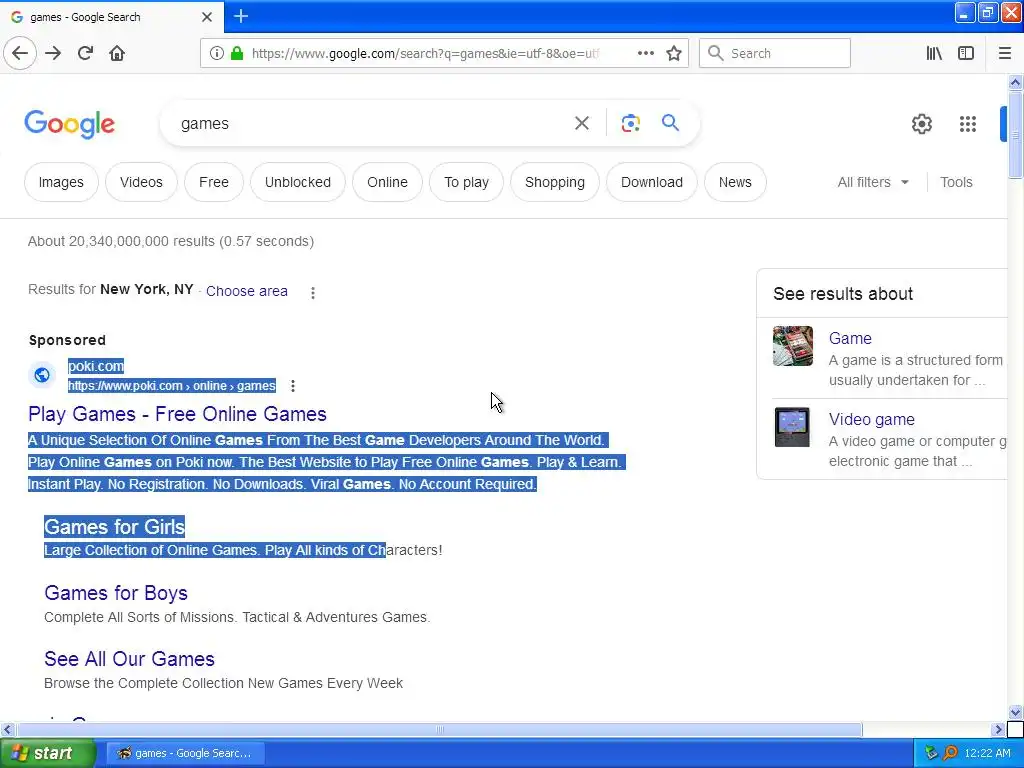The image size is (1024, 768).
Task: Click the horizontal scrollbar thumb
Action: (440, 729)
